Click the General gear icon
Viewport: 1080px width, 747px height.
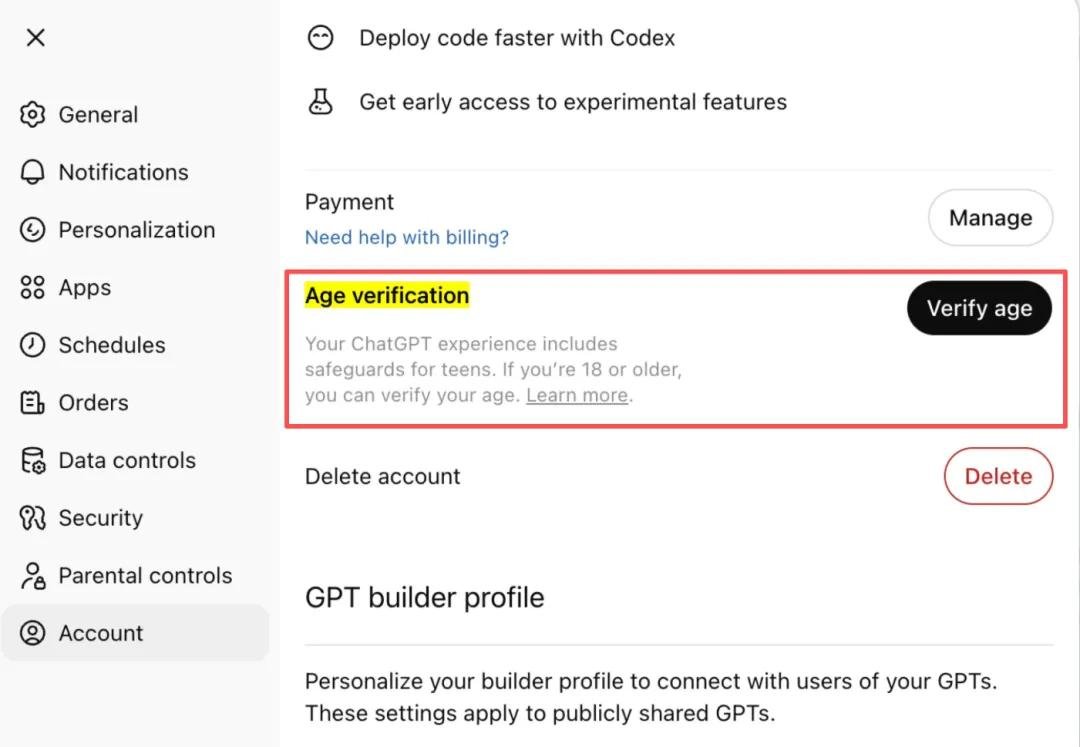(33, 115)
